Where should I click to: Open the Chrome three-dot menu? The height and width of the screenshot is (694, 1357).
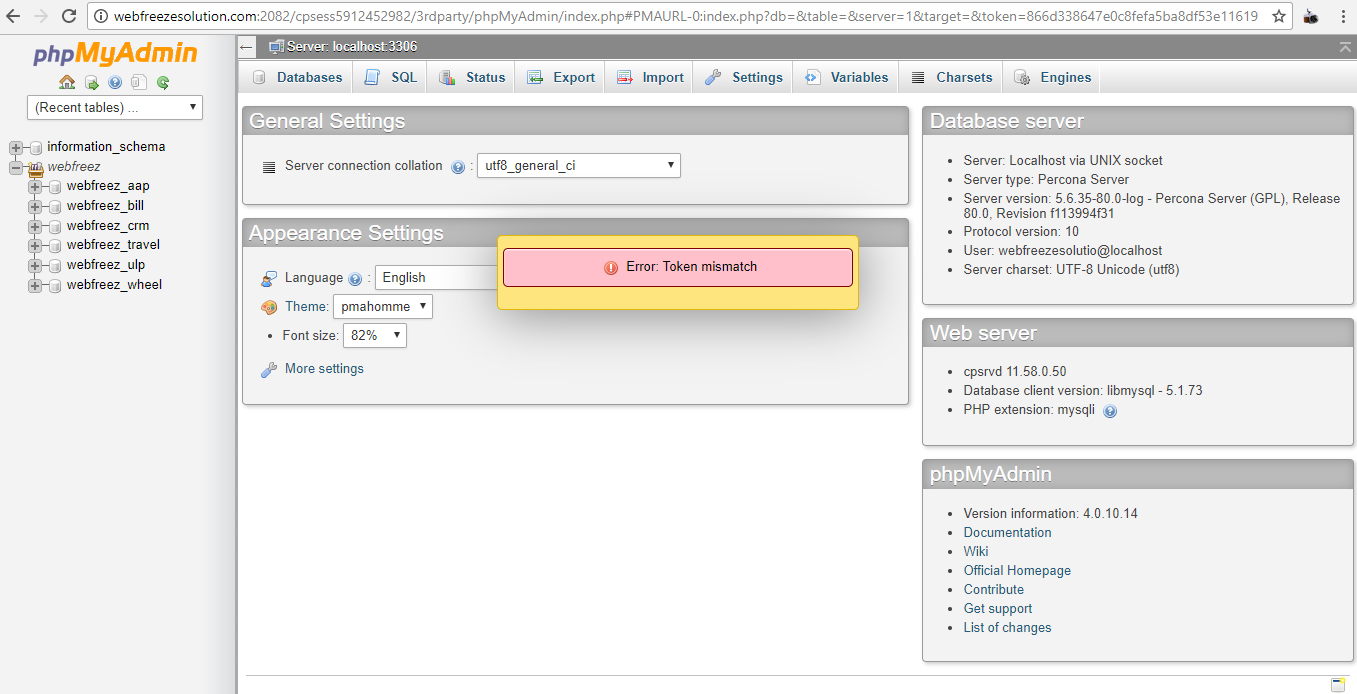1343,17
